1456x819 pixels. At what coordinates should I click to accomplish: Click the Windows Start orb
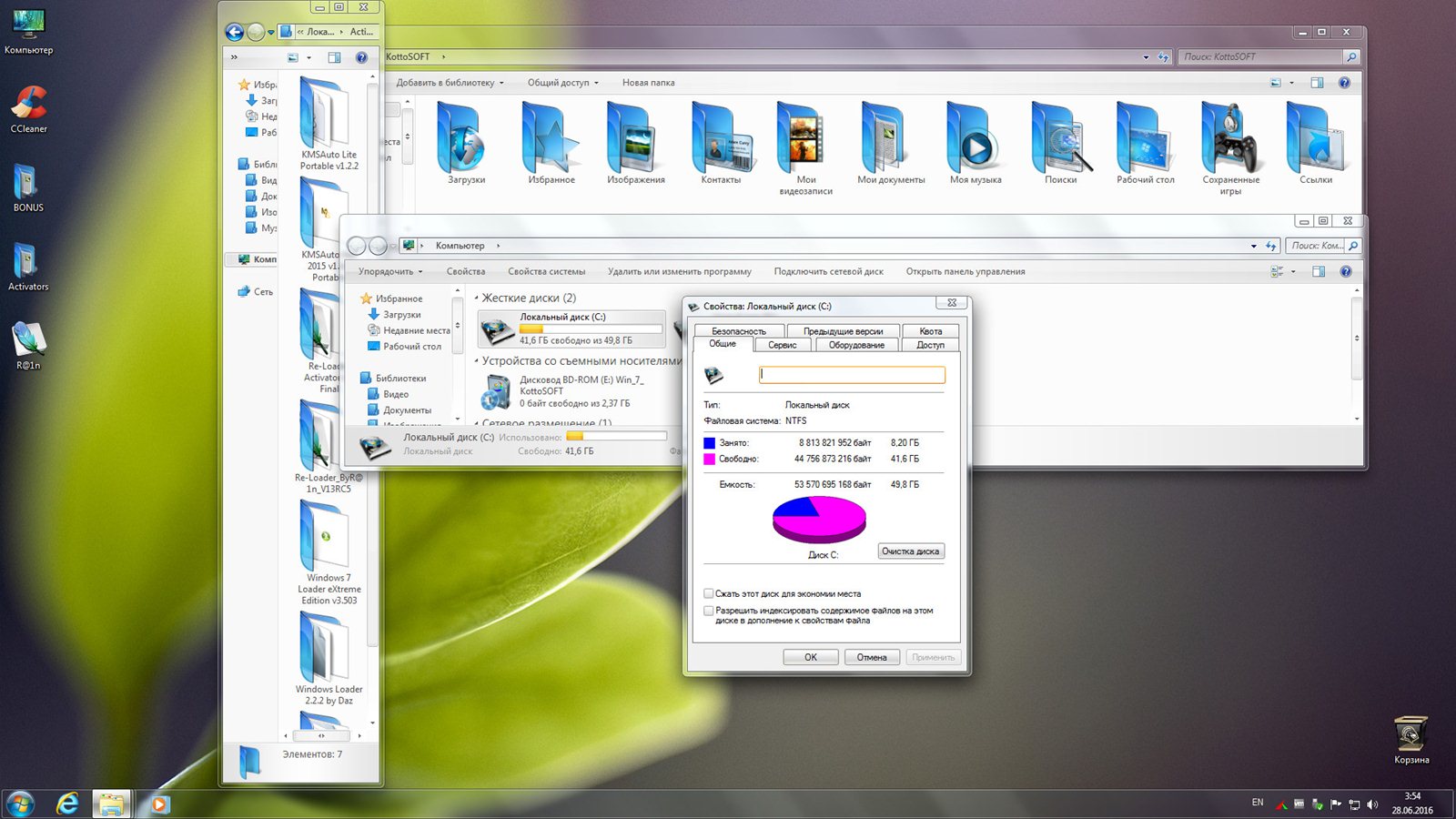(x=20, y=804)
